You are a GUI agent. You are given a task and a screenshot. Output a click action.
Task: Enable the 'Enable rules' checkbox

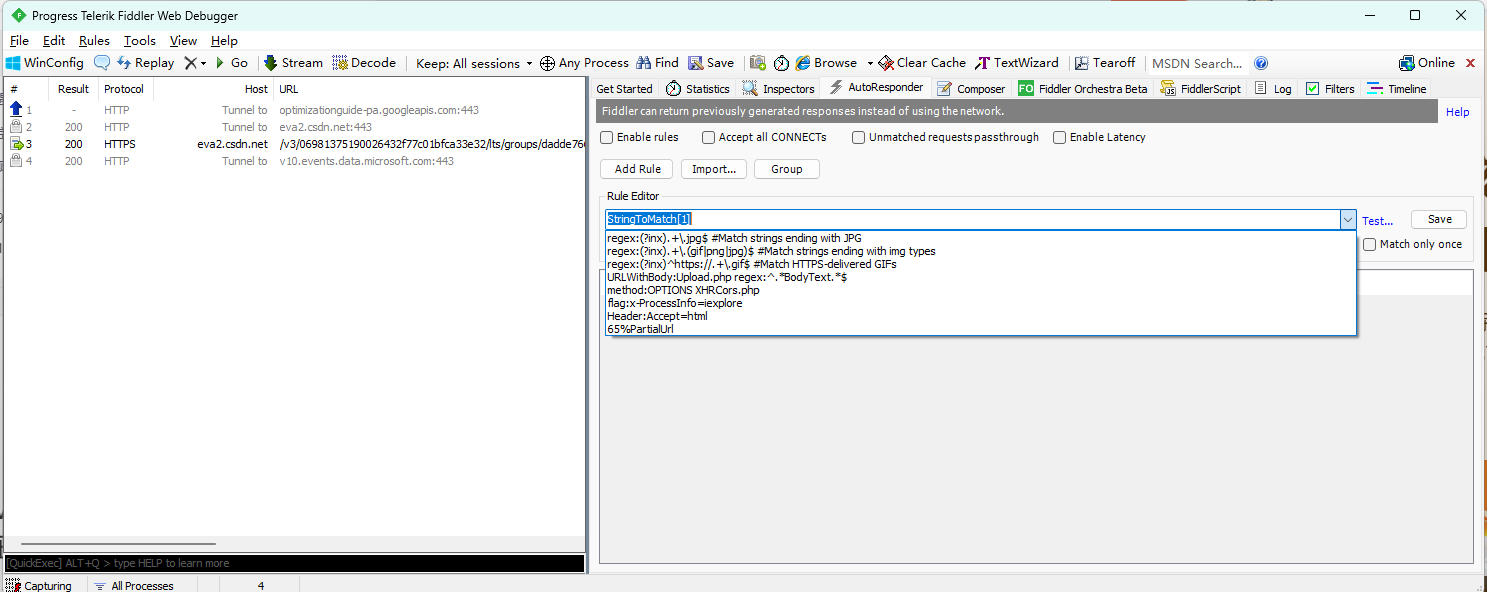[606, 137]
